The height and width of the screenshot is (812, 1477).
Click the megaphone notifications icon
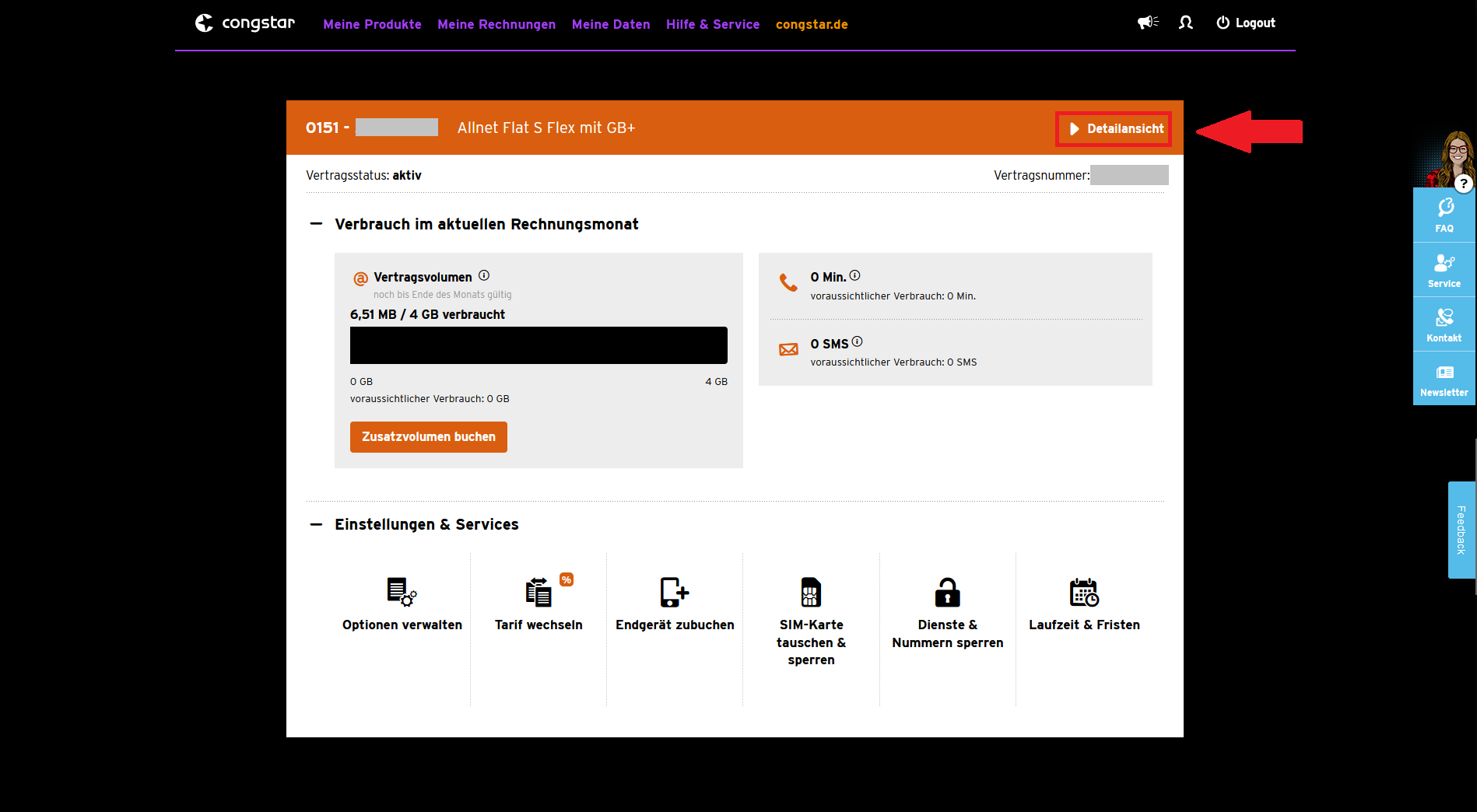click(1148, 23)
